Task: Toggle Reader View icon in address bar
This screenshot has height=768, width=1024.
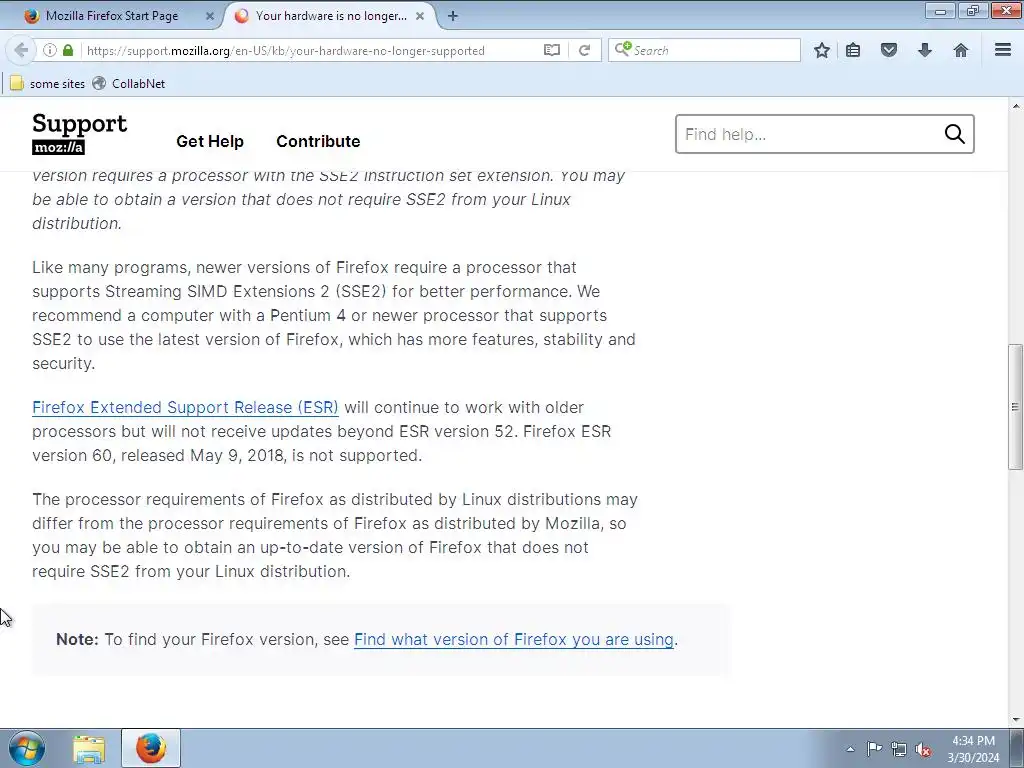Action: pyautogui.click(x=552, y=50)
